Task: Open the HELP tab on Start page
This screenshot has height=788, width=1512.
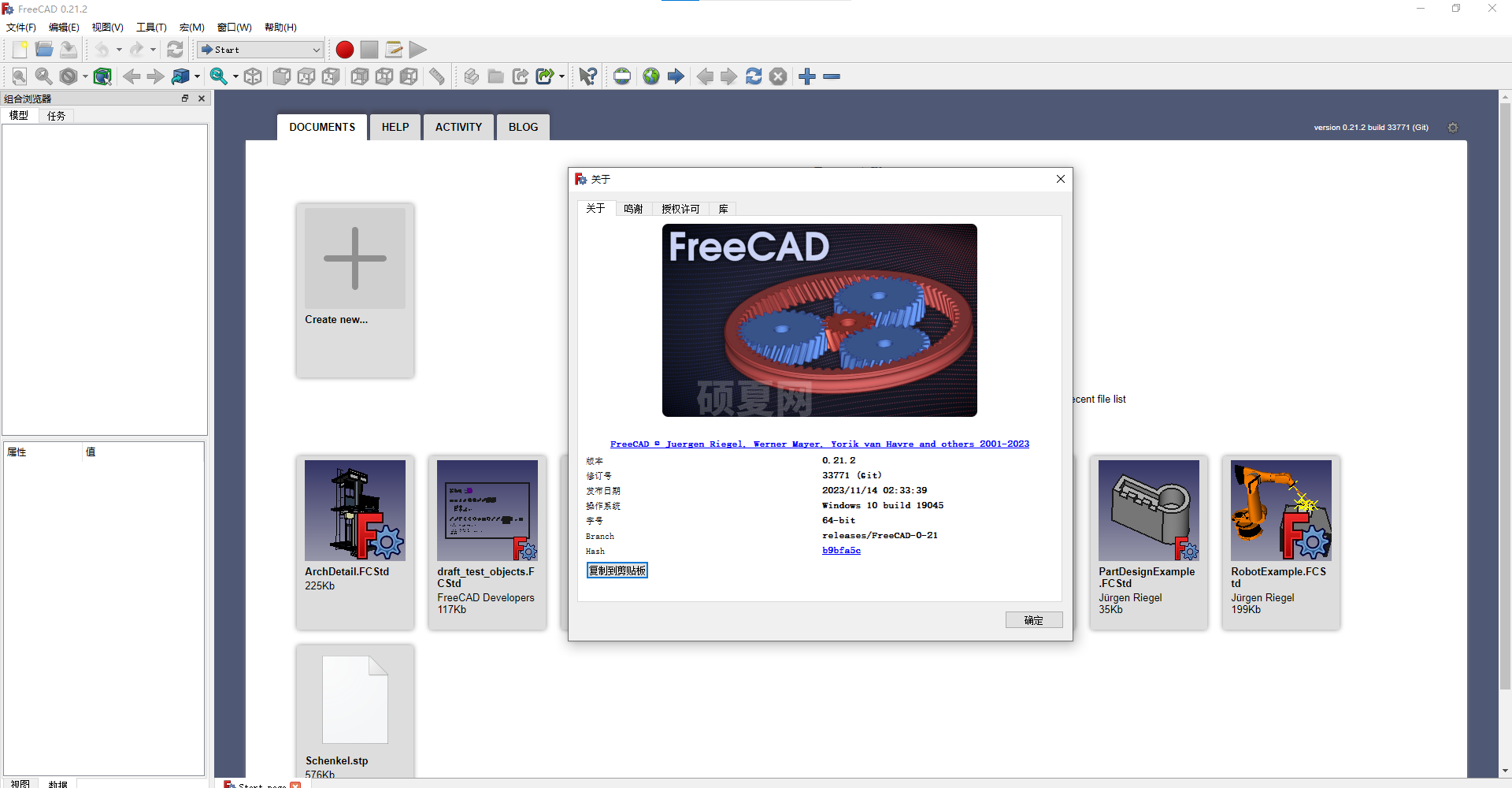Action: tap(395, 127)
